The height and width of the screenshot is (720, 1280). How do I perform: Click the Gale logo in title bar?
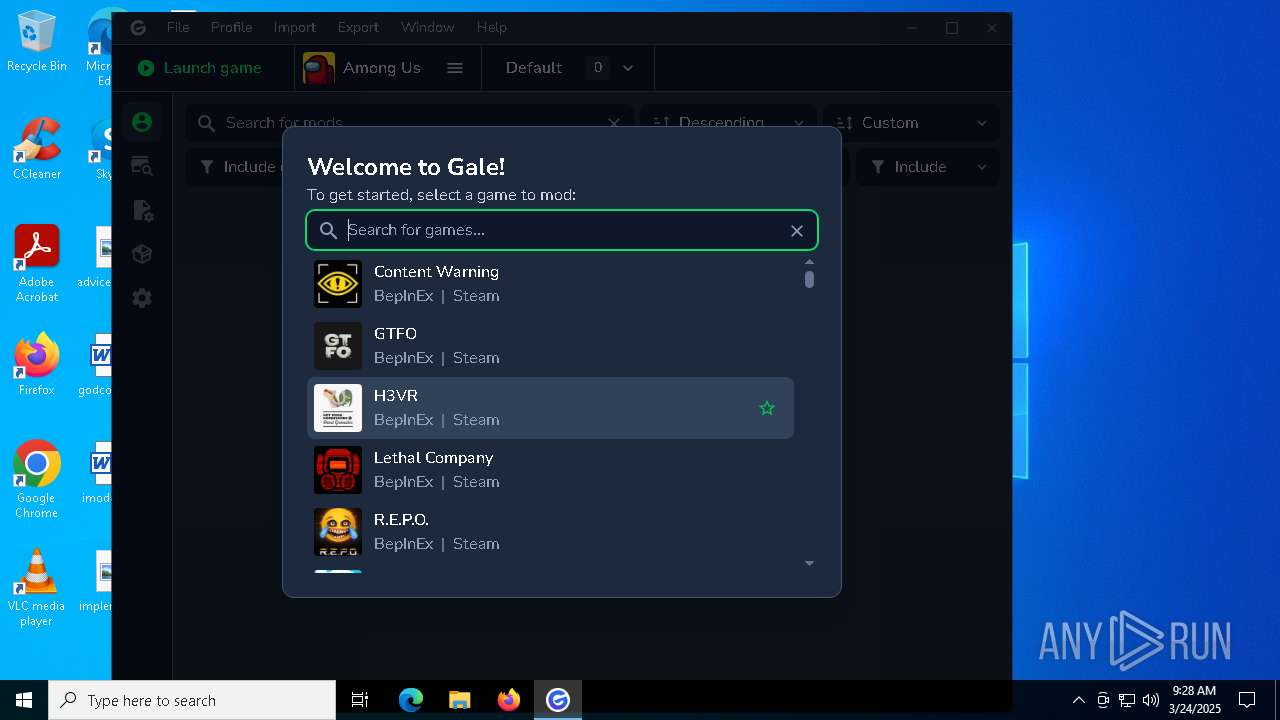(138, 28)
